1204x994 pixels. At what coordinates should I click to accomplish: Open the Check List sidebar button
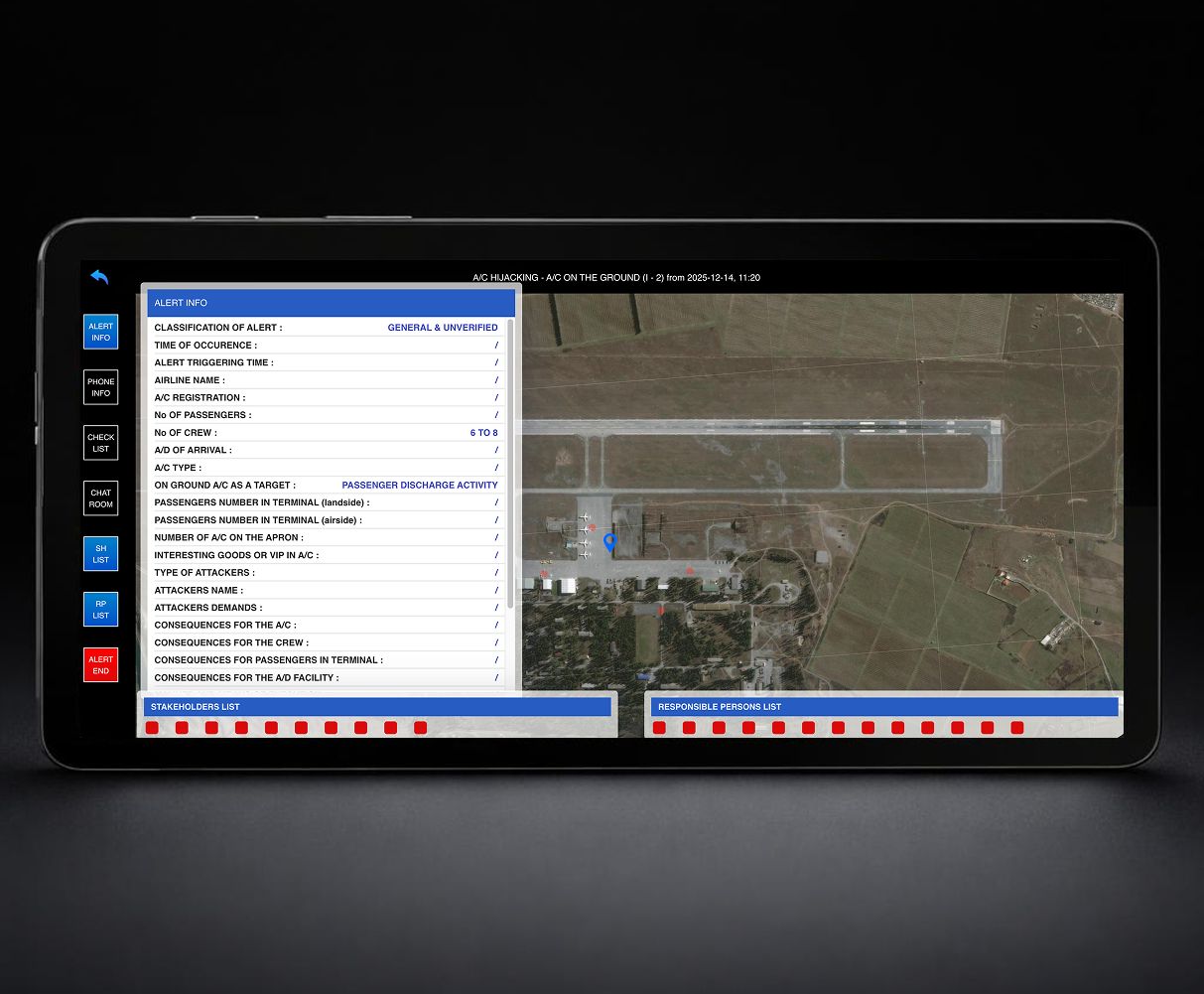click(x=101, y=443)
